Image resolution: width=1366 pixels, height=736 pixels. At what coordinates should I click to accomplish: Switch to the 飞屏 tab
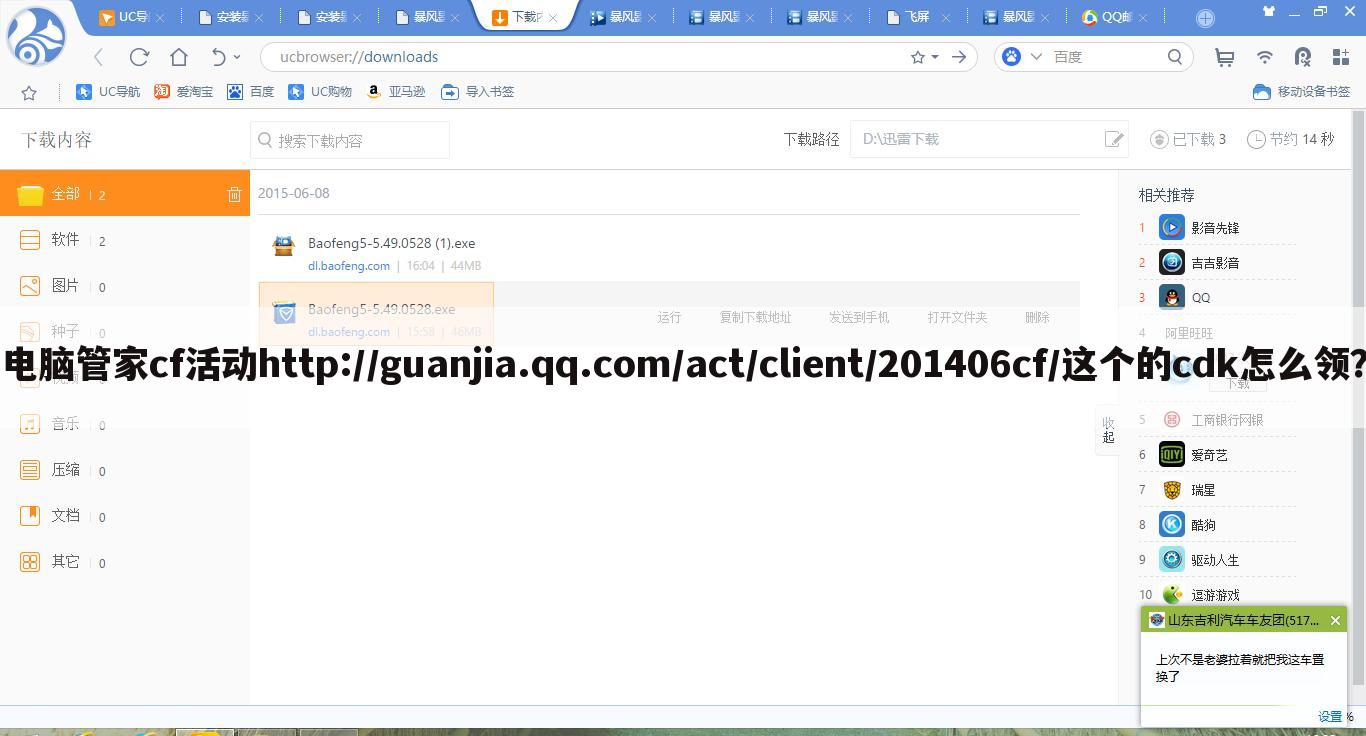click(x=917, y=17)
